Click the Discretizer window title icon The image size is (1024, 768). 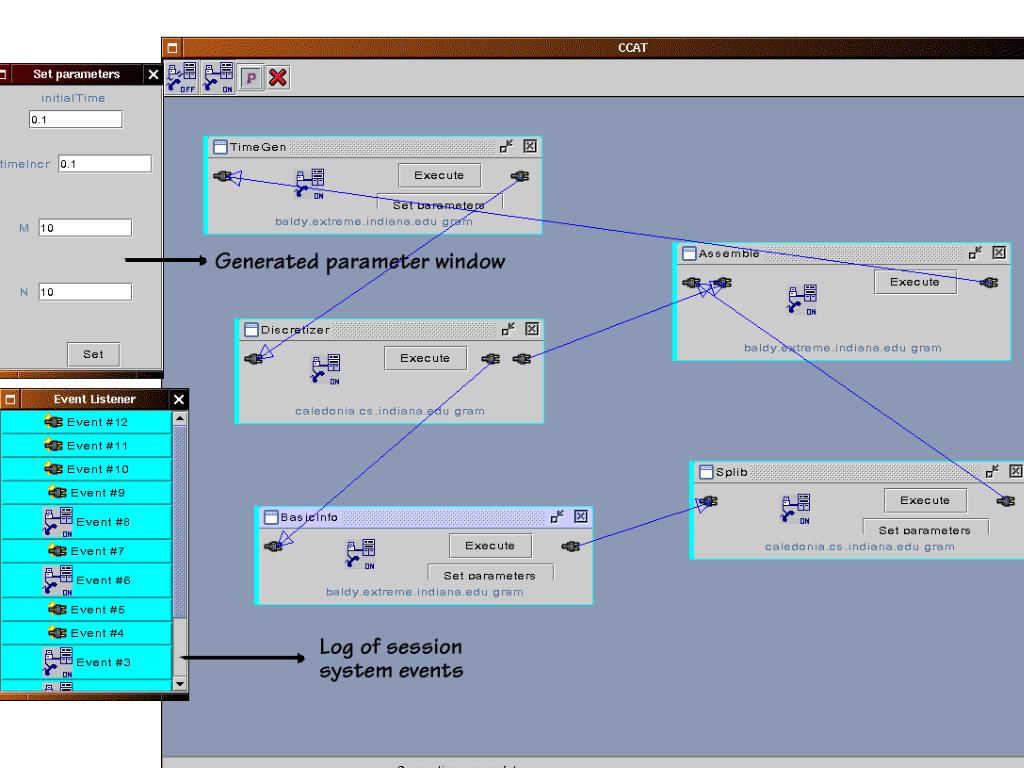coord(251,330)
